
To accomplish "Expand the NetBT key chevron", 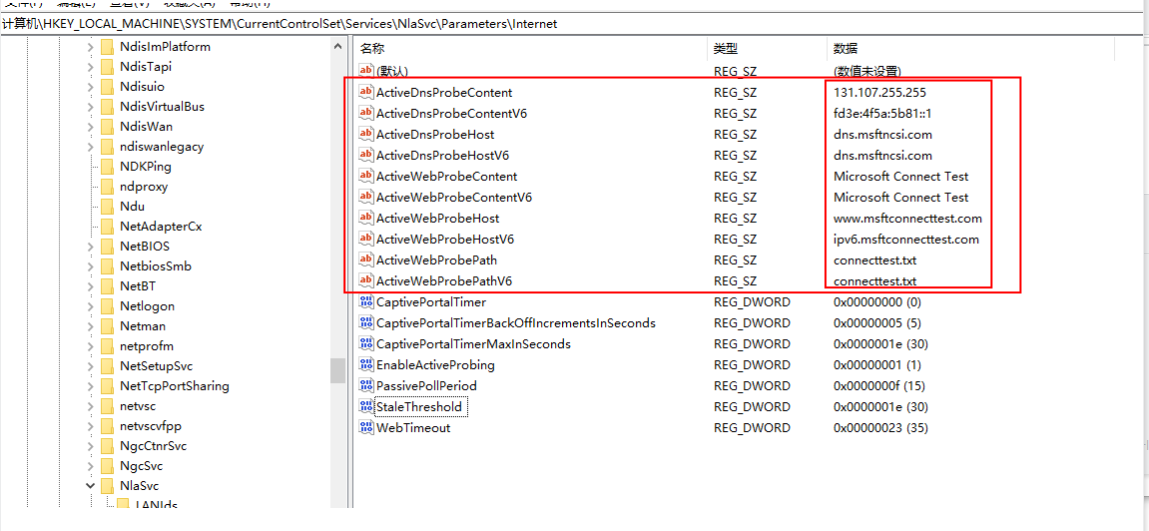I will point(89,286).
